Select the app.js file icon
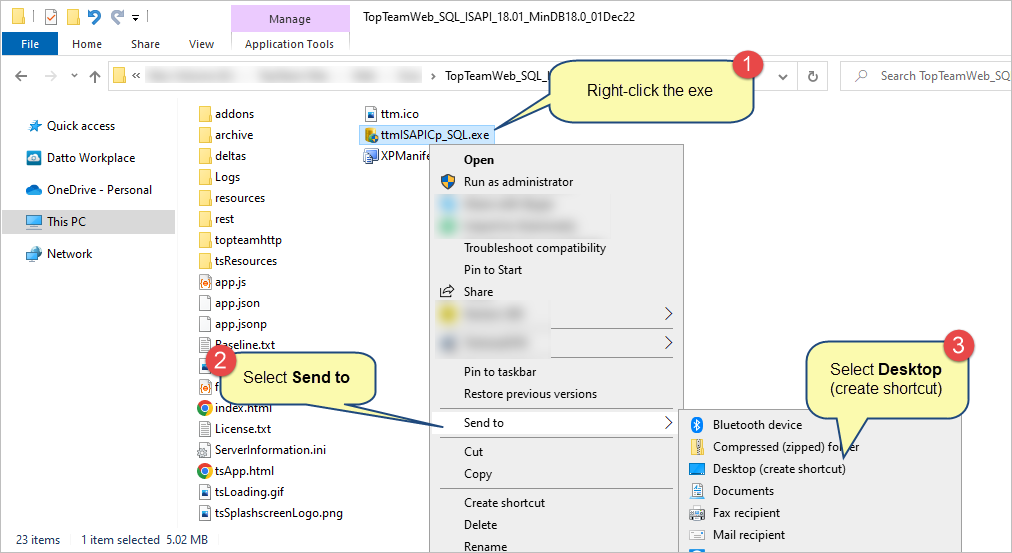The height and width of the screenshot is (553, 1012). click(205, 282)
